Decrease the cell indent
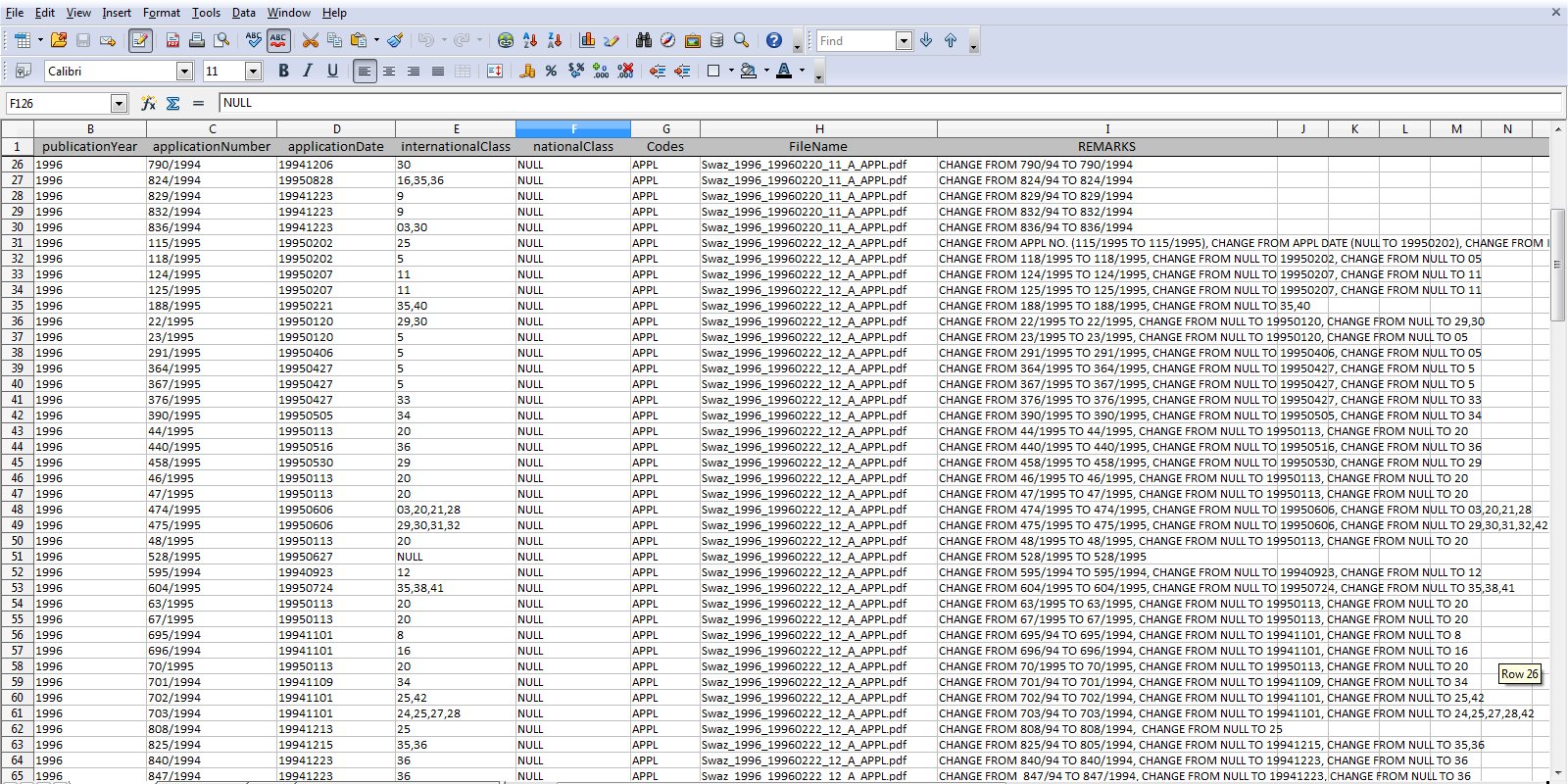Image resolution: width=1568 pixels, height=784 pixels. (x=658, y=71)
